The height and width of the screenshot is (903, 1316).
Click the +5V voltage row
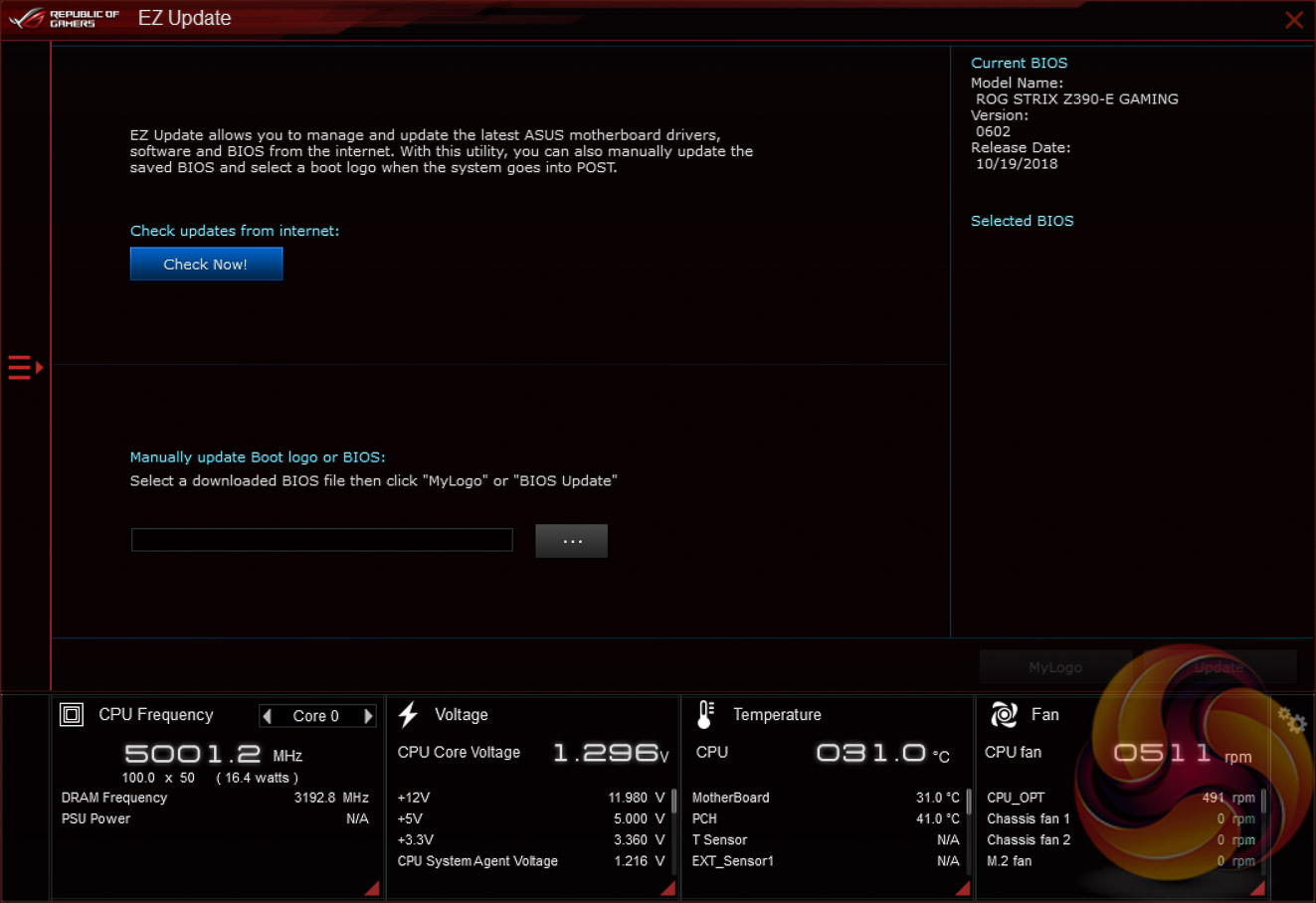(x=531, y=818)
